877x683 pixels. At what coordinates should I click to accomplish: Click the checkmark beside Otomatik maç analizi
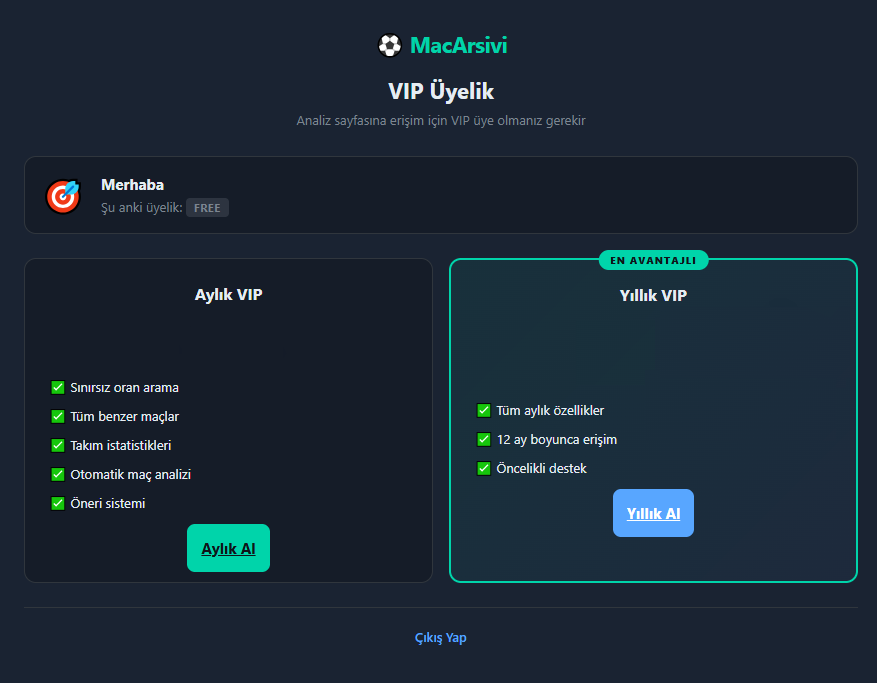[58, 474]
